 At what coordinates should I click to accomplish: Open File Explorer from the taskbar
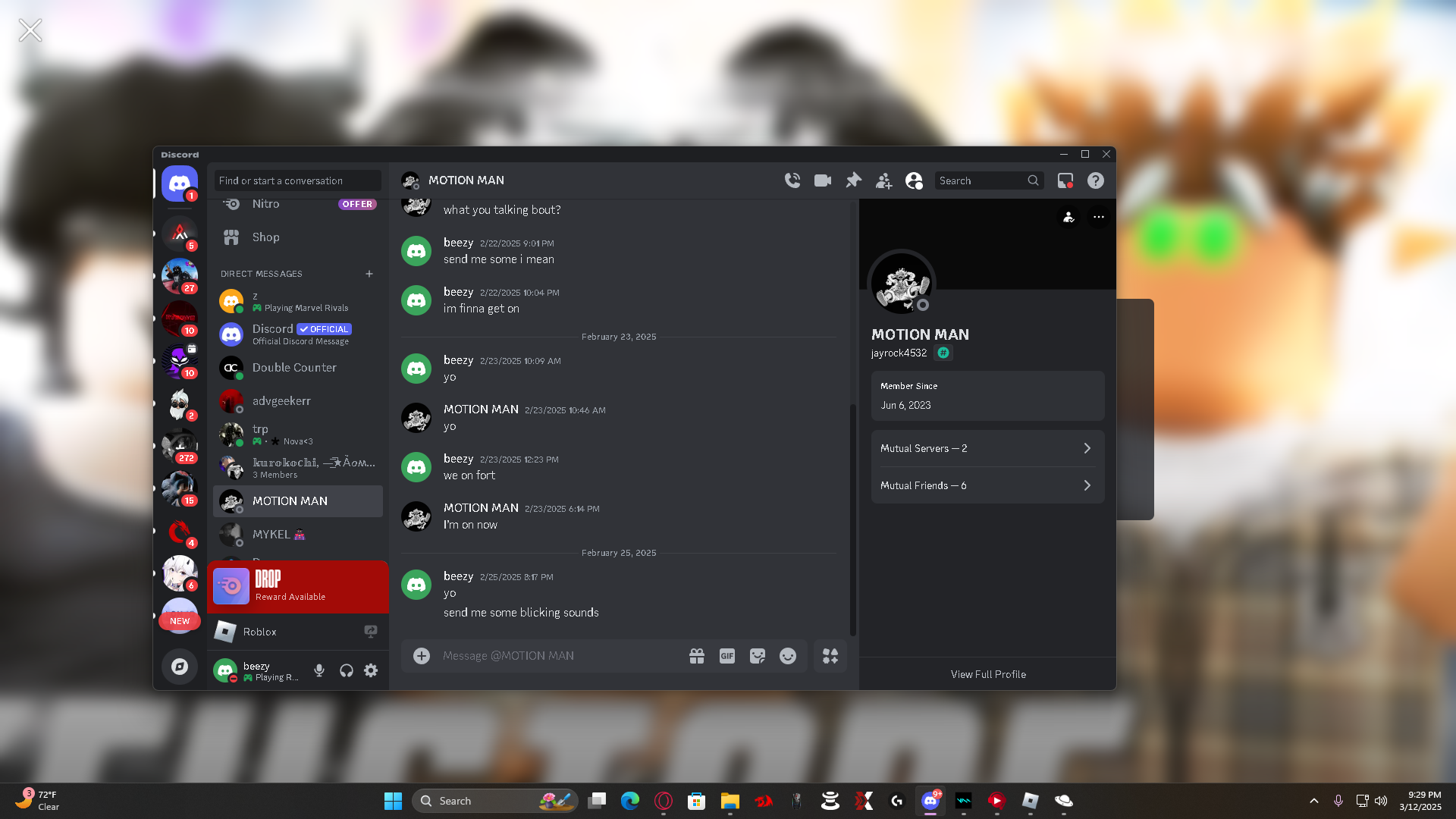click(x=730, y=801)
